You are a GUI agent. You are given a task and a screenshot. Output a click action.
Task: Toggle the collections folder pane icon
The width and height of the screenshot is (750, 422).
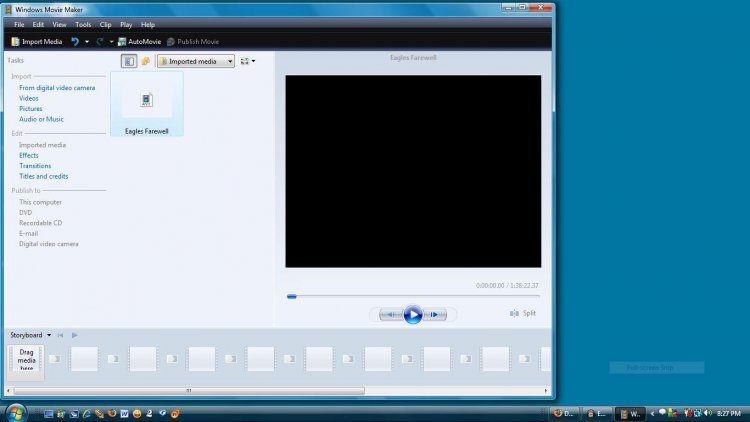click(x=145, y=61)
